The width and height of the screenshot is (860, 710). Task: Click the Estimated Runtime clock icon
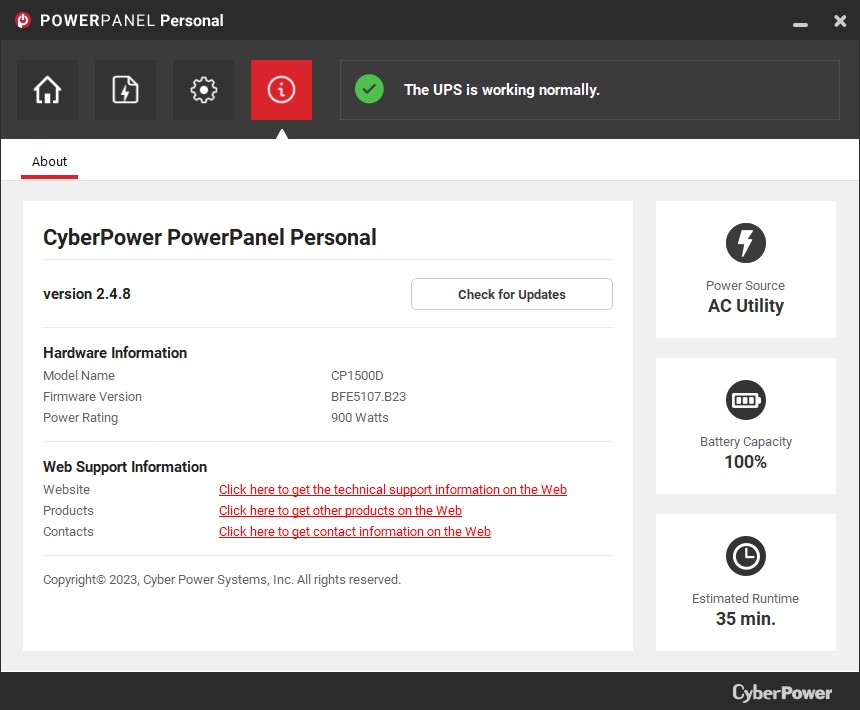(745, 556)
